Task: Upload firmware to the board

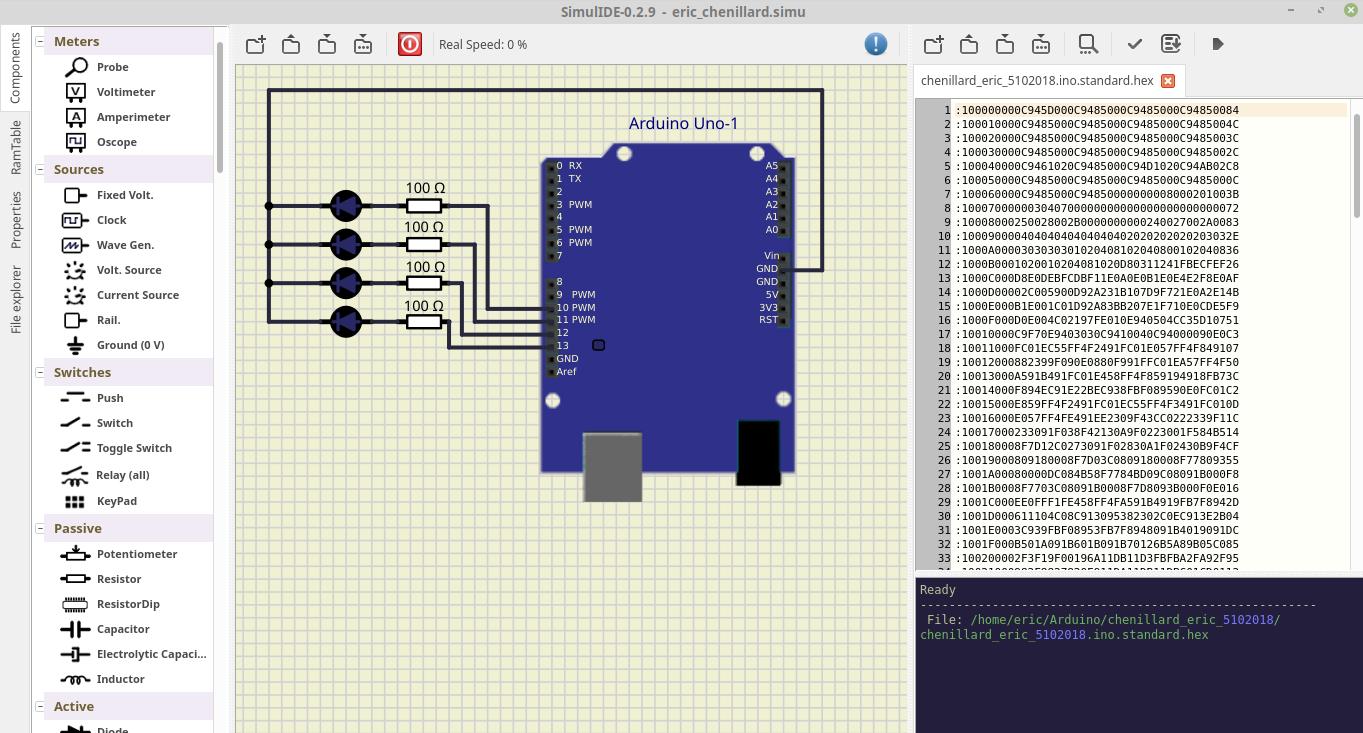Action: [x=1171, y=44]
